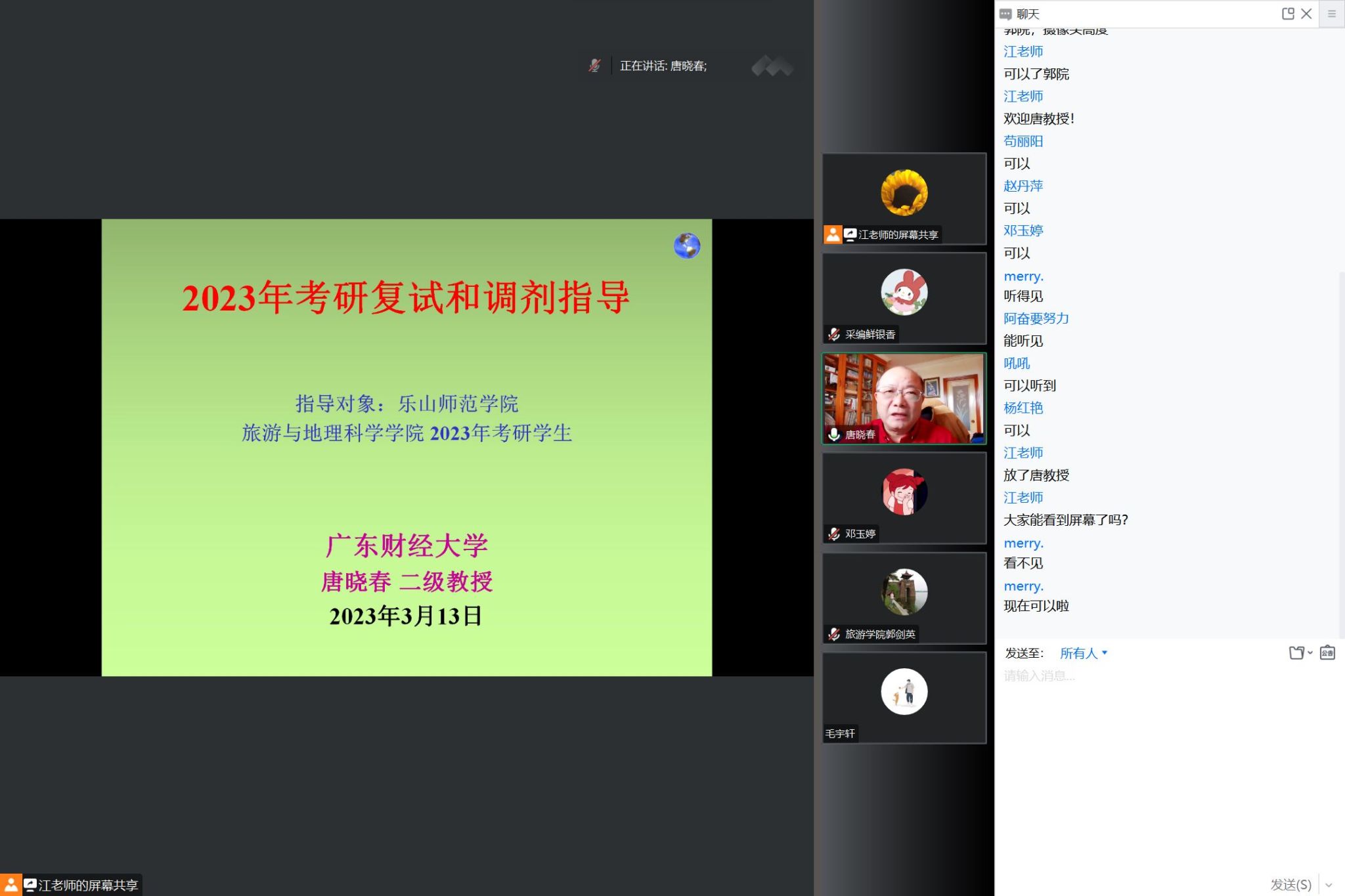The width and height of the screenshot is (1345, 896).
Task: Click the sunflower avatar for 江老师
Action: [x=904, y=192]
